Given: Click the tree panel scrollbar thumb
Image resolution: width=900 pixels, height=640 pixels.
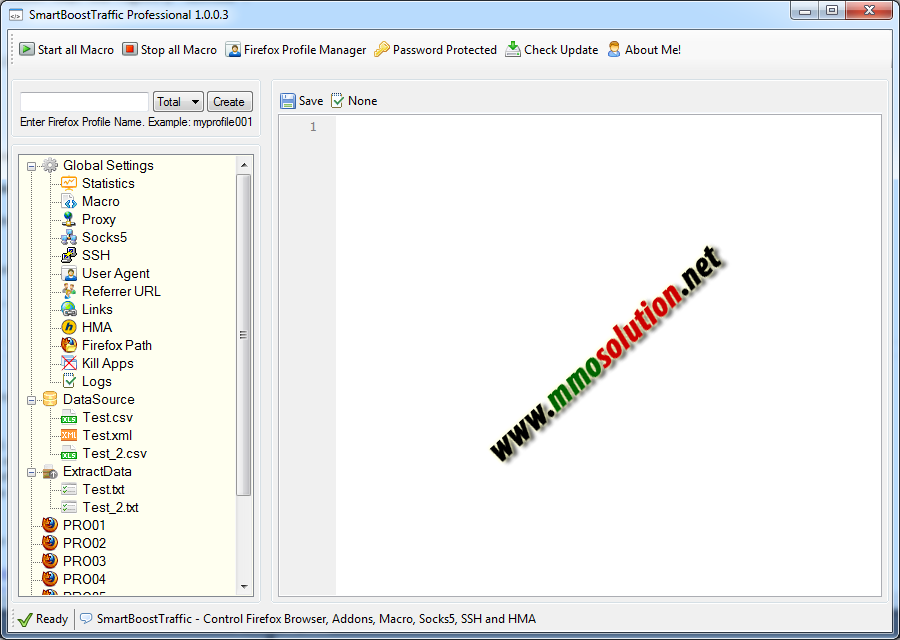Looking at the screenshot, I should 244,335.
